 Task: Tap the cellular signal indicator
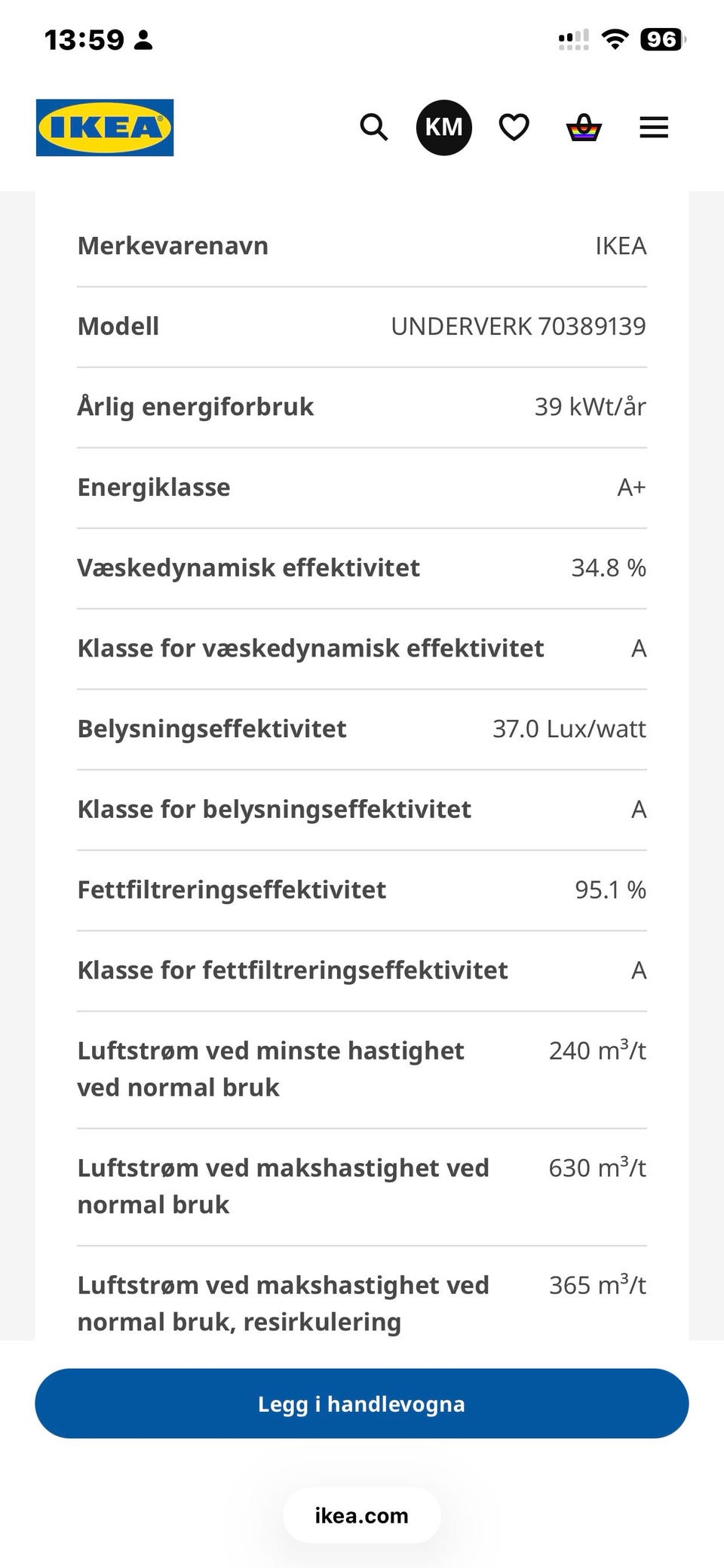tap(573, 40)
